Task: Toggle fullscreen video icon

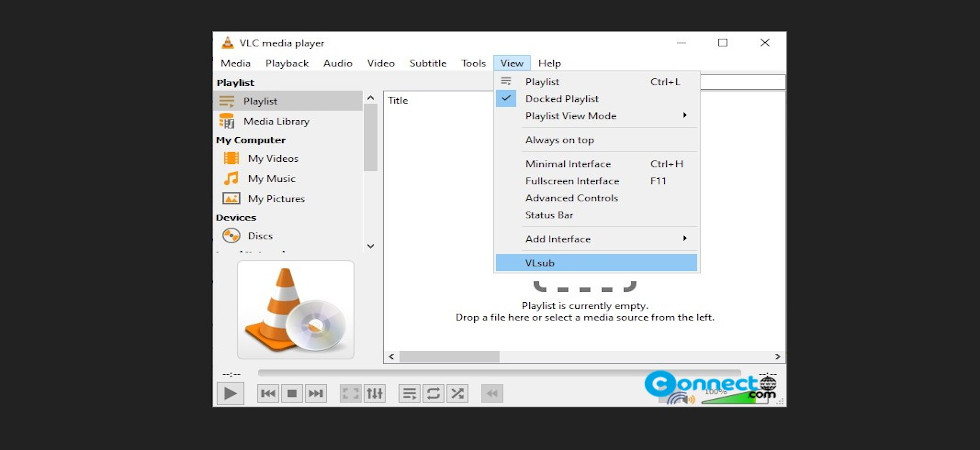Action: coord(351,393)
